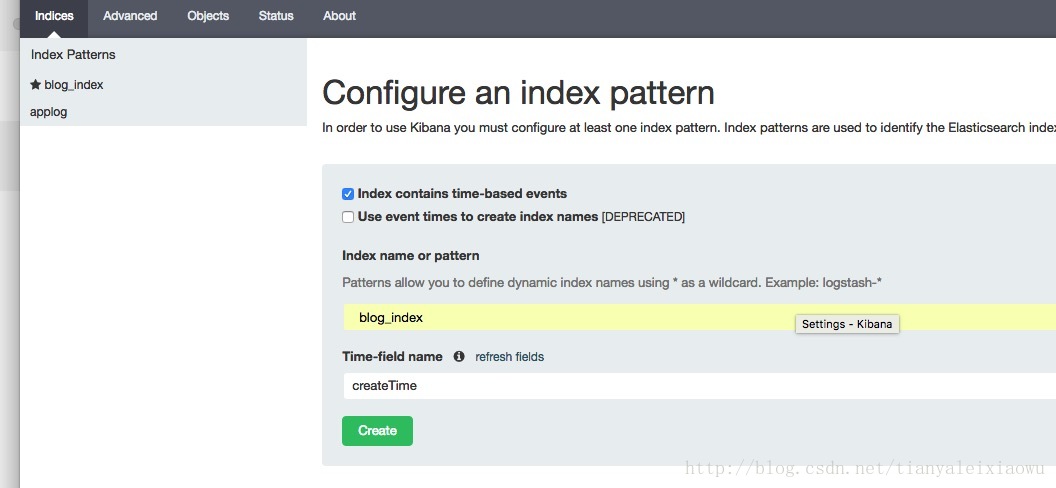
Task: Click the Index Patterns heading
Action: 73,55
